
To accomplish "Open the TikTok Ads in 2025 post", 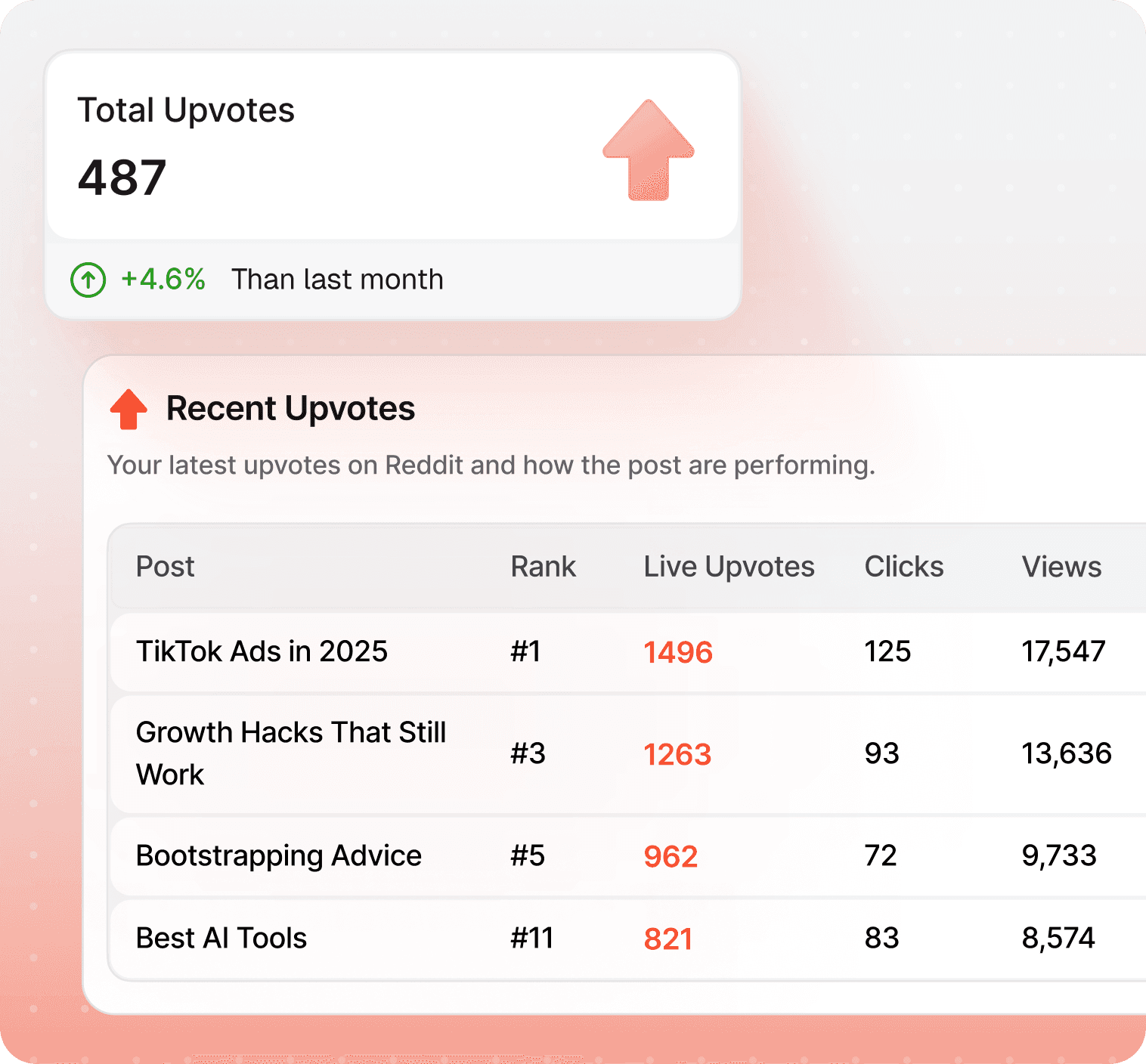I will pos(261,651).
